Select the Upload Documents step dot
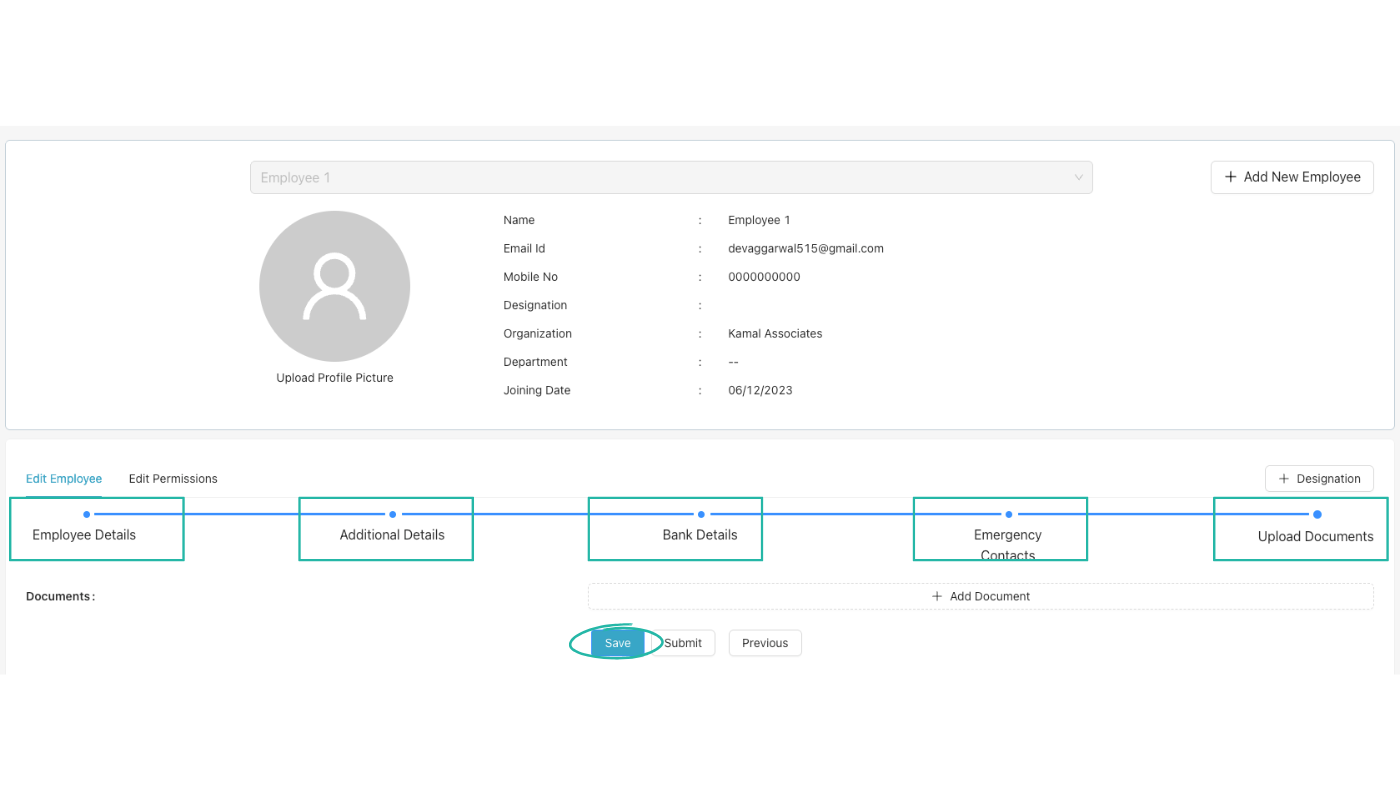 [x=1317, y=512]
